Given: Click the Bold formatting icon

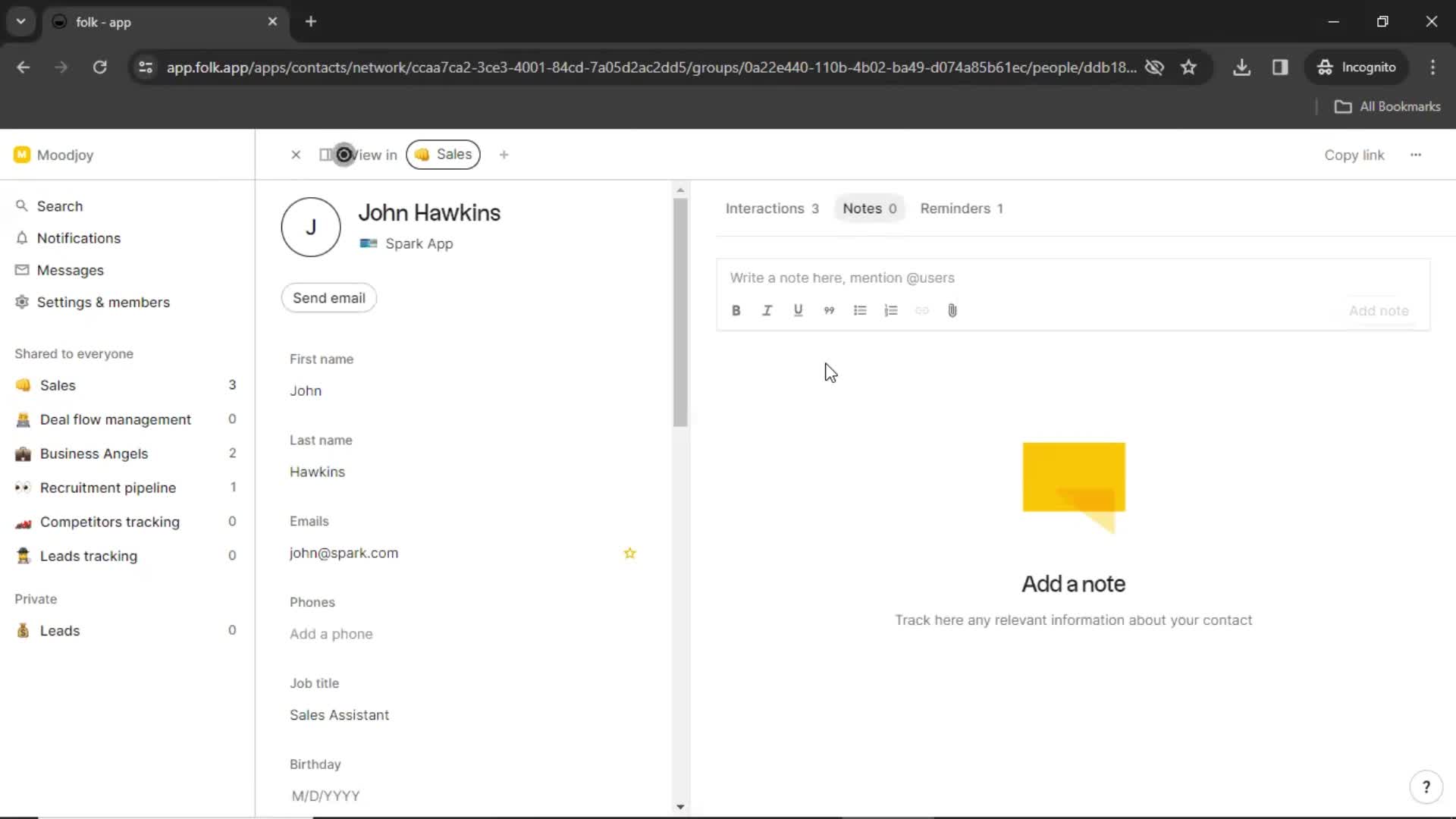Looking at the screenshot, I should tap(736, 310).
